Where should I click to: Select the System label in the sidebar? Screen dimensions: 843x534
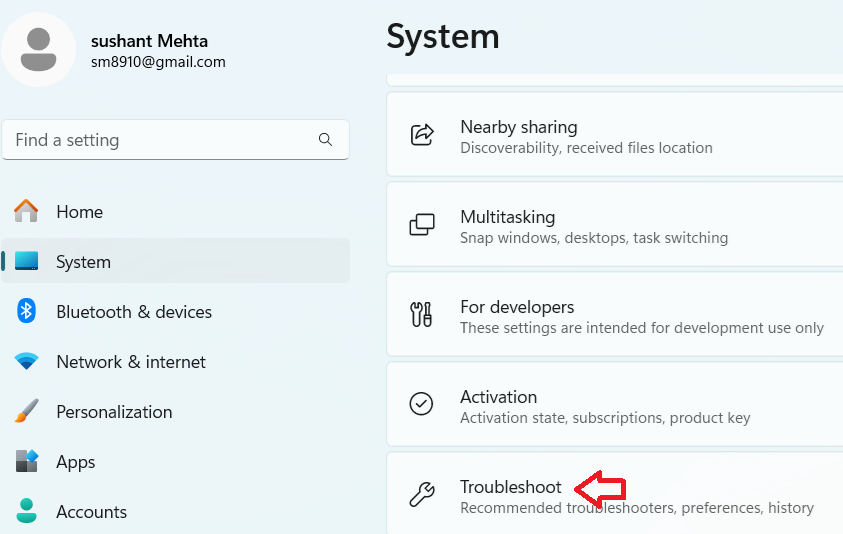[x=83, y=262]
